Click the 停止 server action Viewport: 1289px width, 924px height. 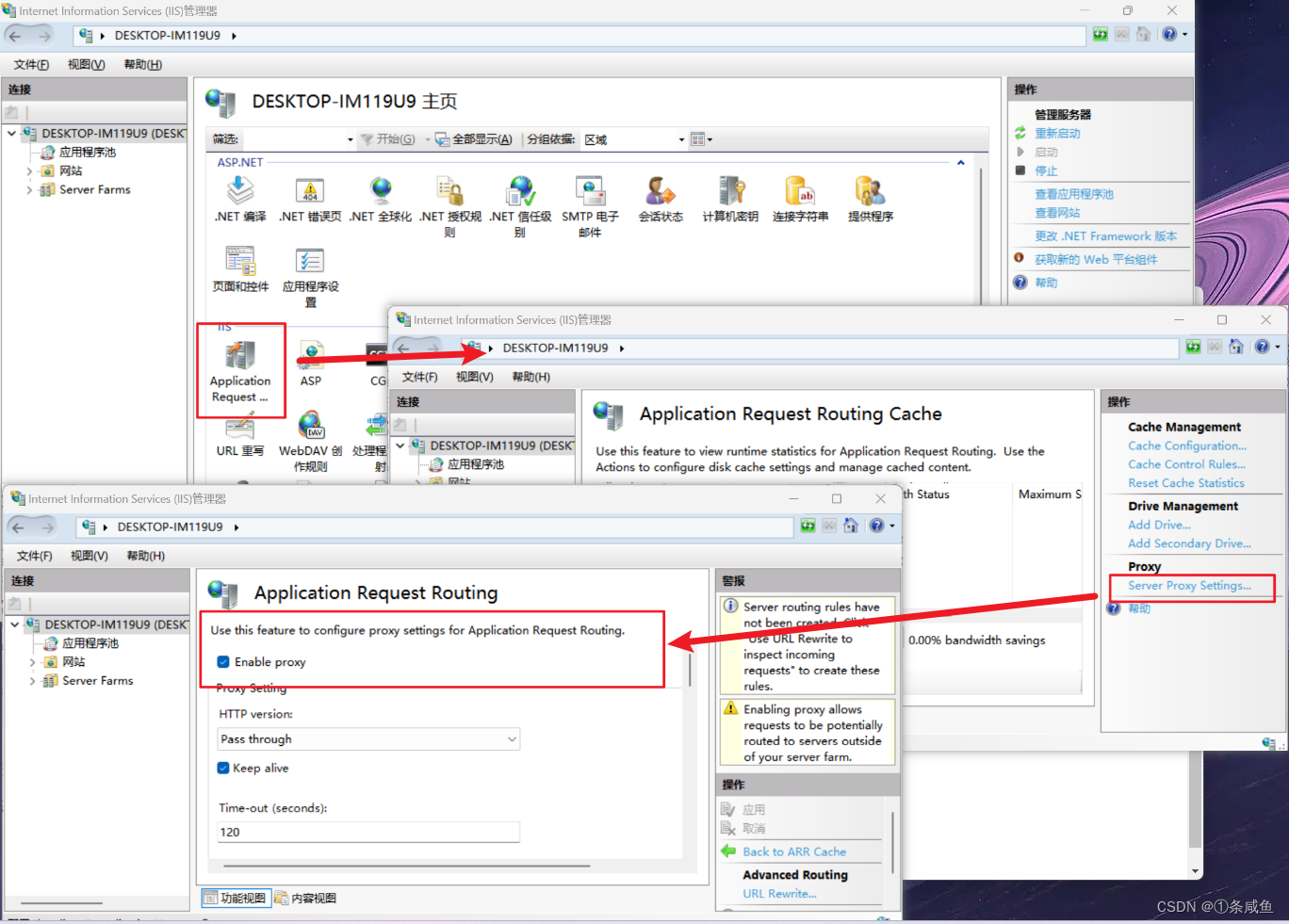click(x=1046, y=171)
